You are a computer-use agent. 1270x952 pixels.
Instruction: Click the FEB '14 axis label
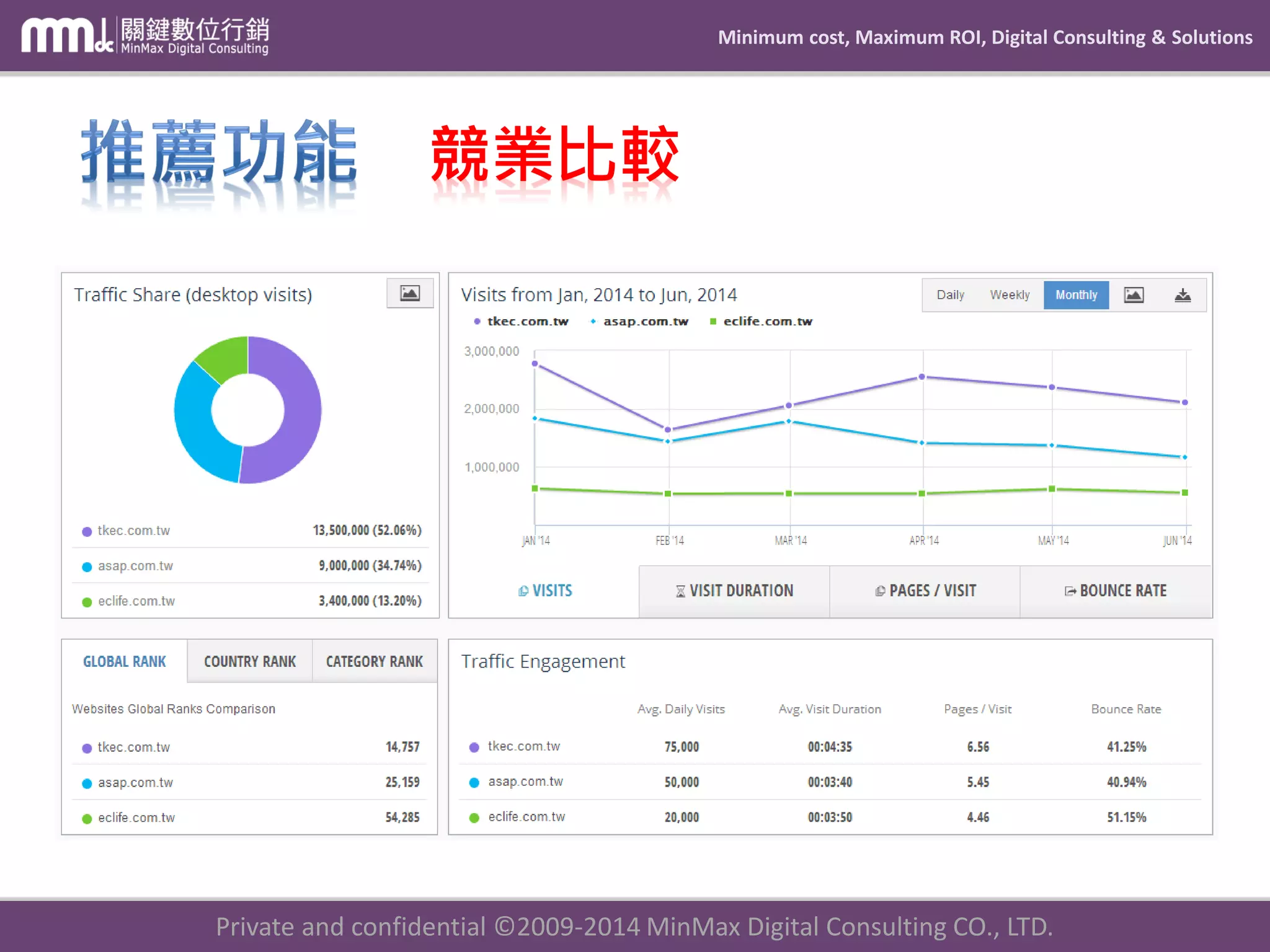(670, 541)
